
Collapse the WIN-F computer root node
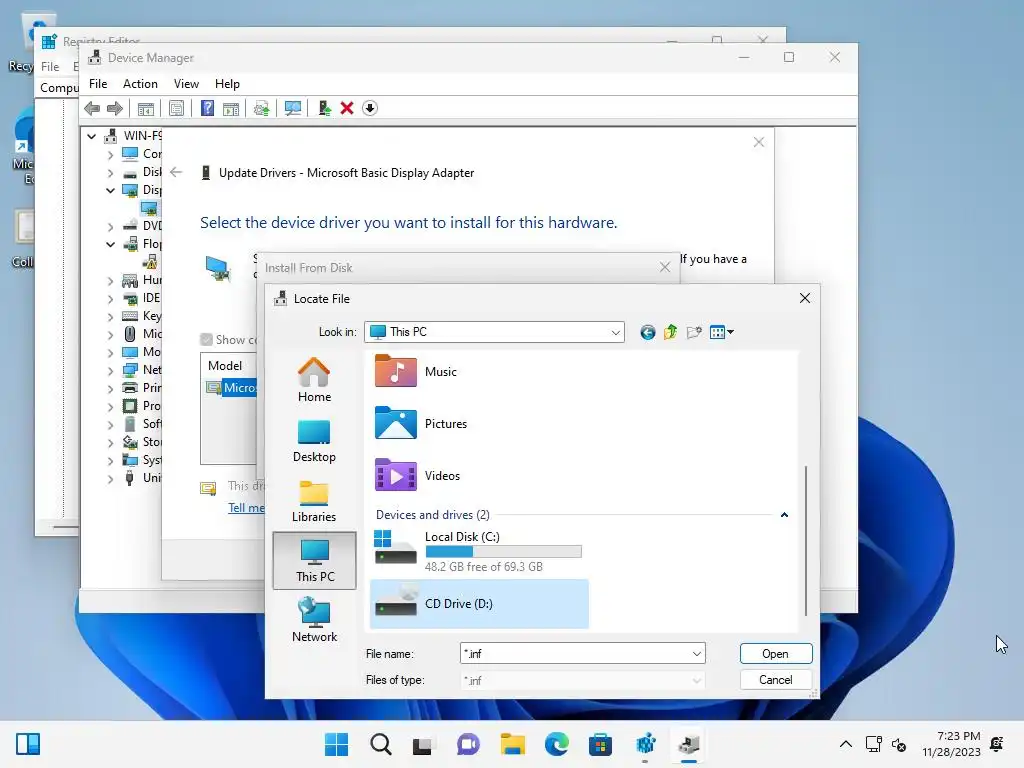tap(91, 136)
